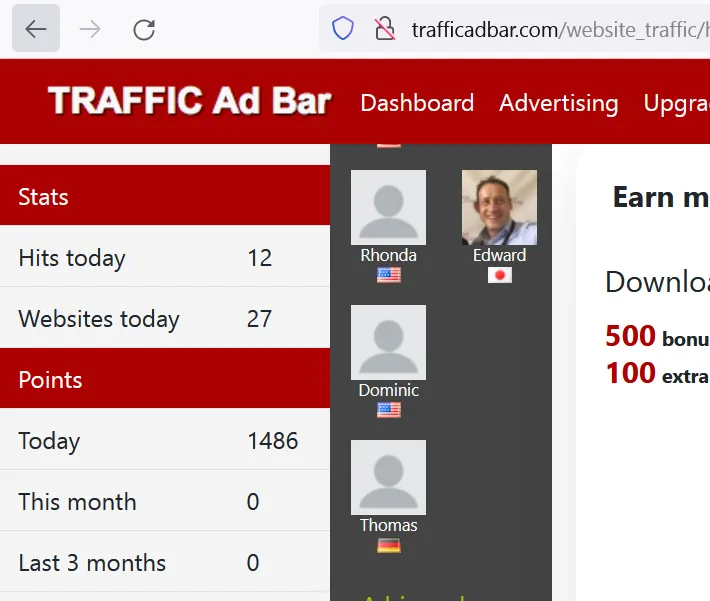Open the shield tracking protection icon

[x=343, y=29]
